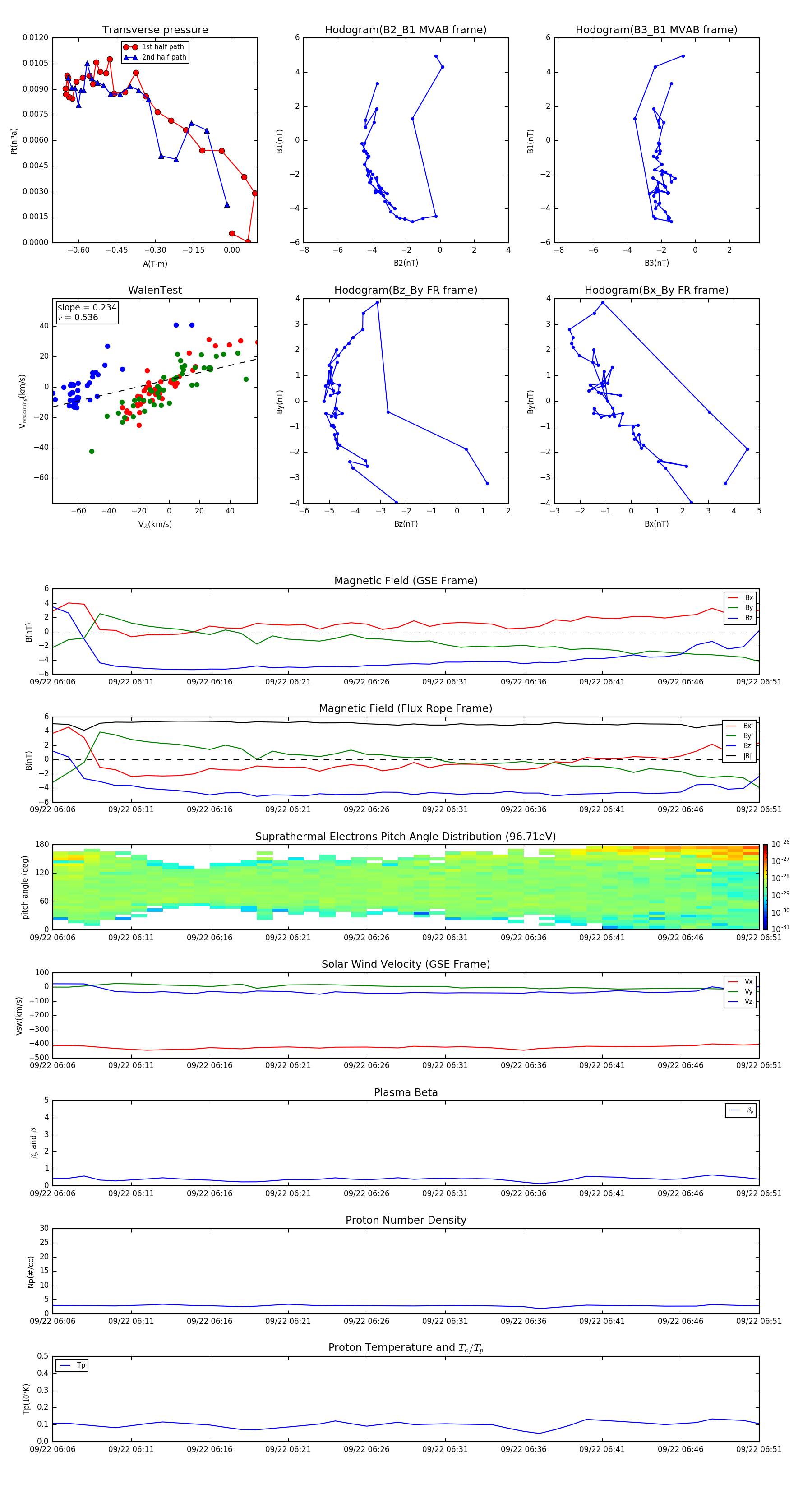Image resolution: width=812 pixels, height=1489 pixels.
Task: Click '10^-26' colorbar top label
Action: (x=780, y=844)
